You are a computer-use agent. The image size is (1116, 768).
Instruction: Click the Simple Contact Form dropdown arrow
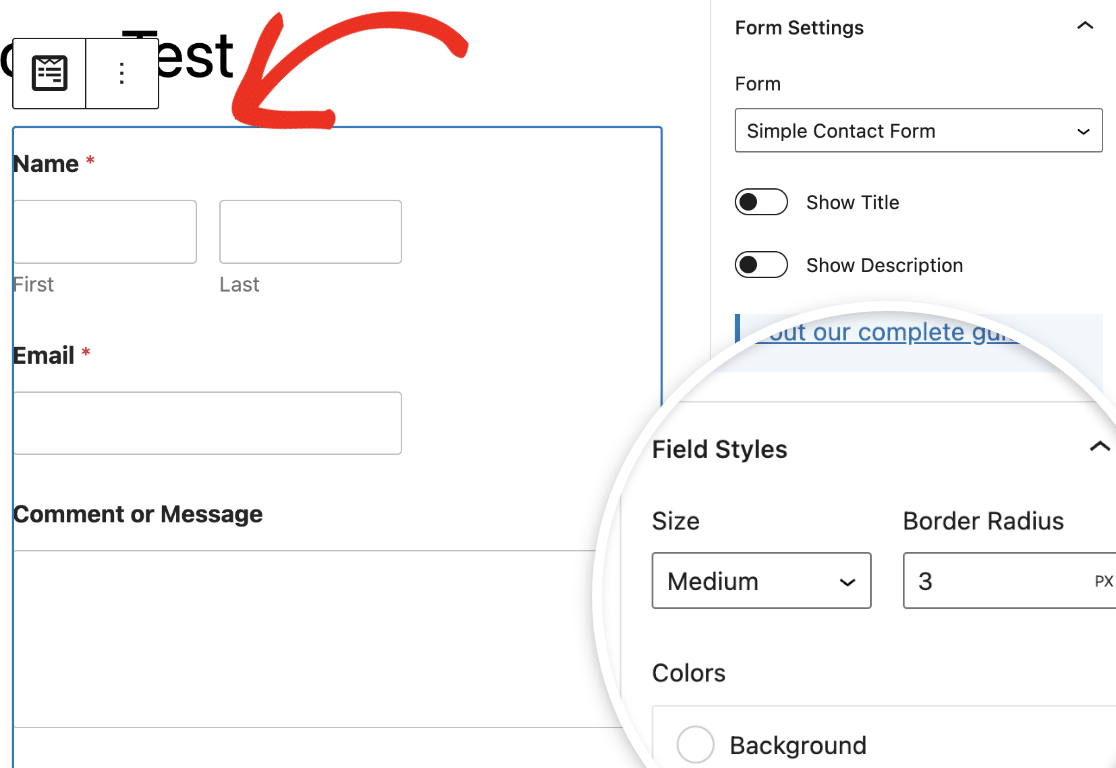click(1083, 131)
